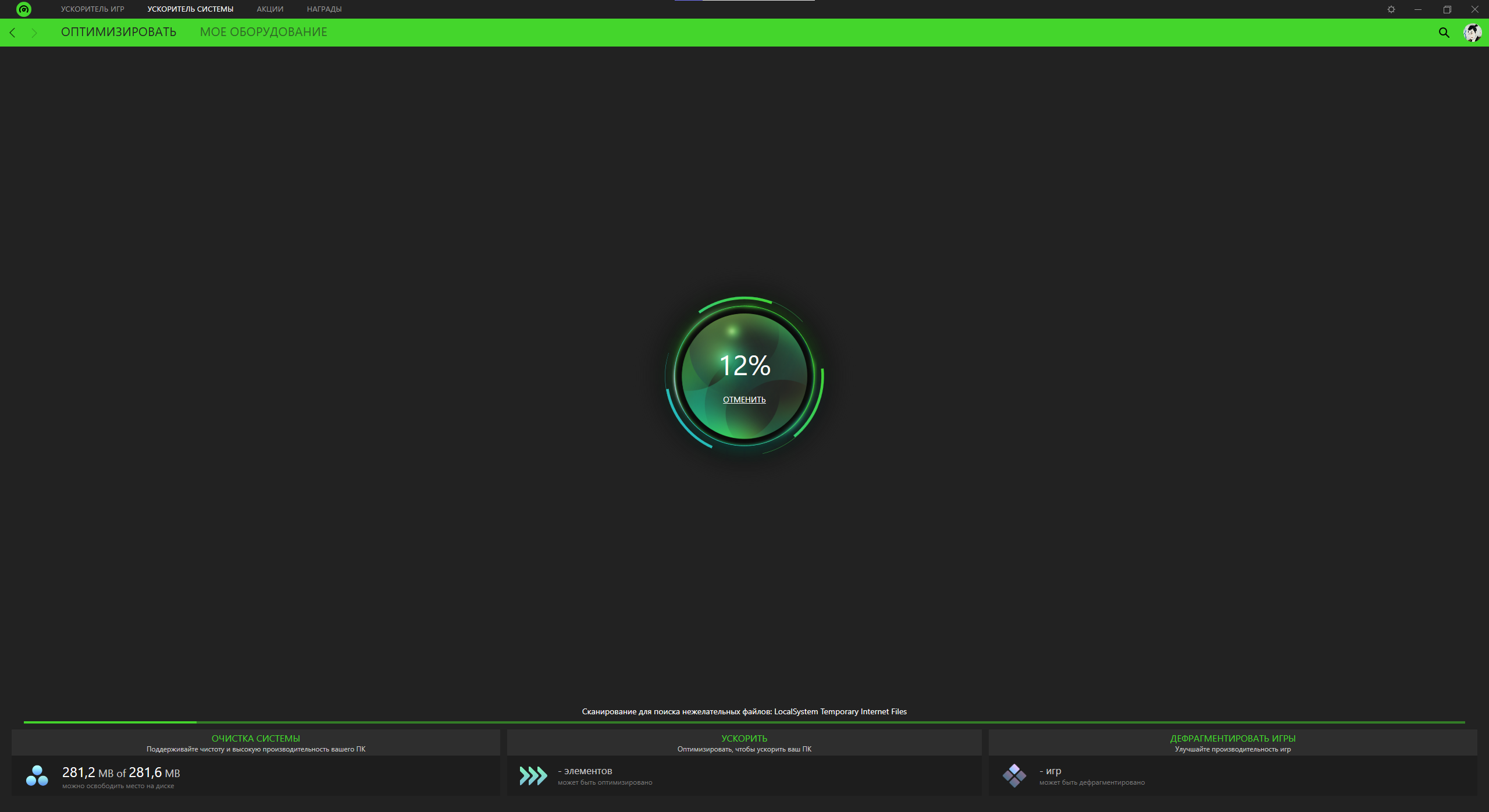The image size is (1489, 812).
Task: Cancel the scan with the ОТМЕНИТЬ link
Action: pyautogui.click(x=744, y=400)
